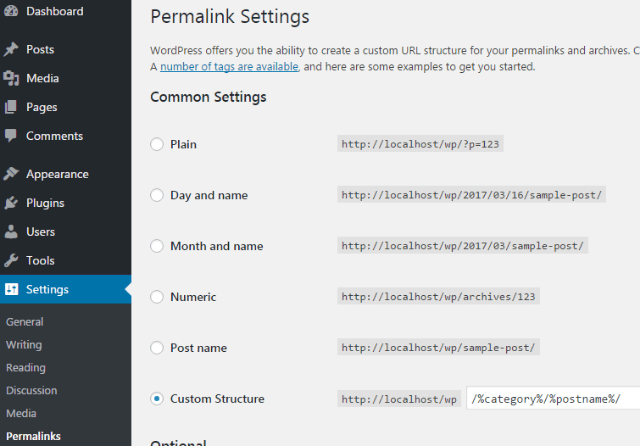This screenshot has width=640, height=446.
Task: Choose the Post name radio button
Action: (x=157, y=348)
